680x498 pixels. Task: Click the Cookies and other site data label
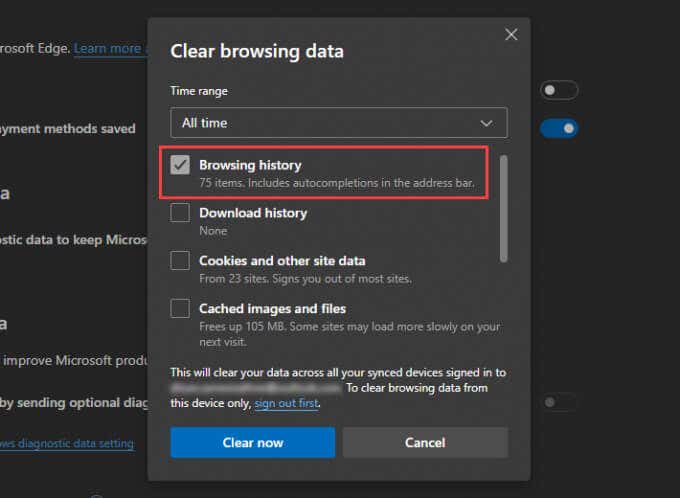(282, 261)
